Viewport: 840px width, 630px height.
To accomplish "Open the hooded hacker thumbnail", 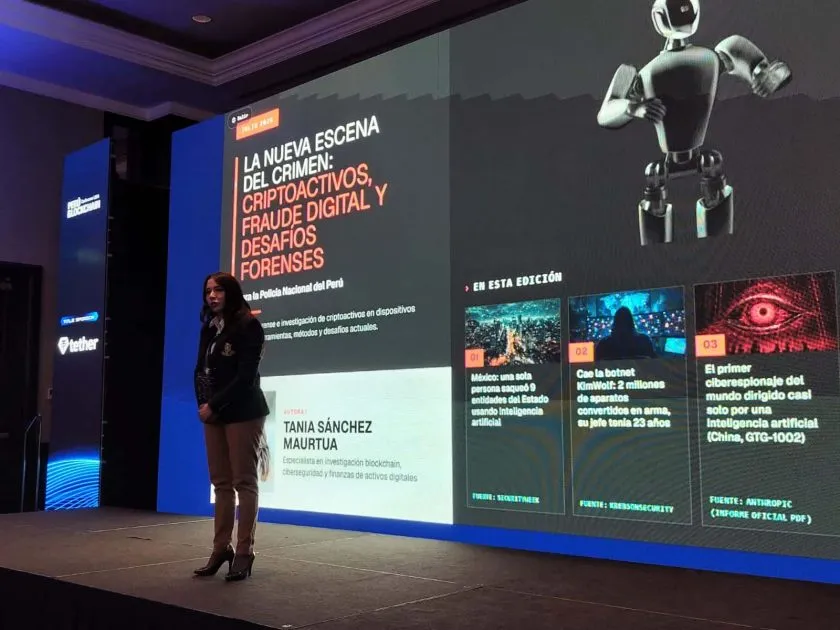I will coord(627,324).
